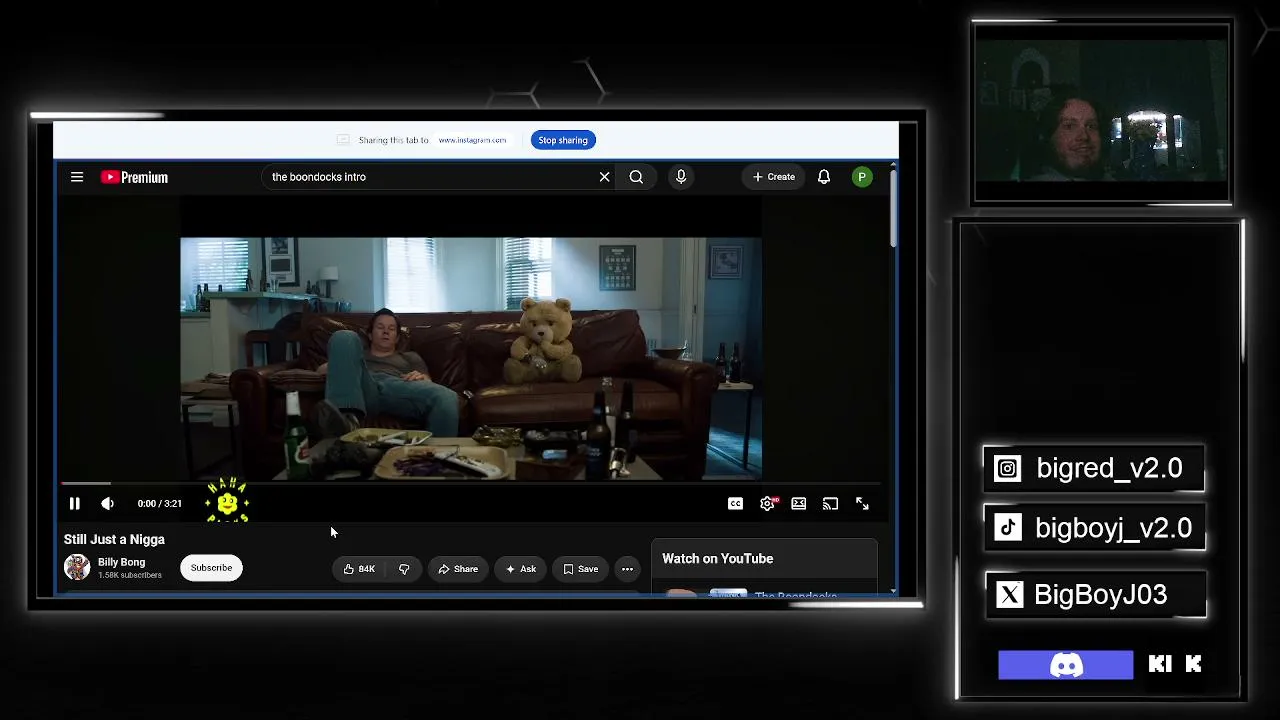1280x720 pixels.
Task: Click the 0:00 / 3:21 time display
Action: click(x=160, y=504)
